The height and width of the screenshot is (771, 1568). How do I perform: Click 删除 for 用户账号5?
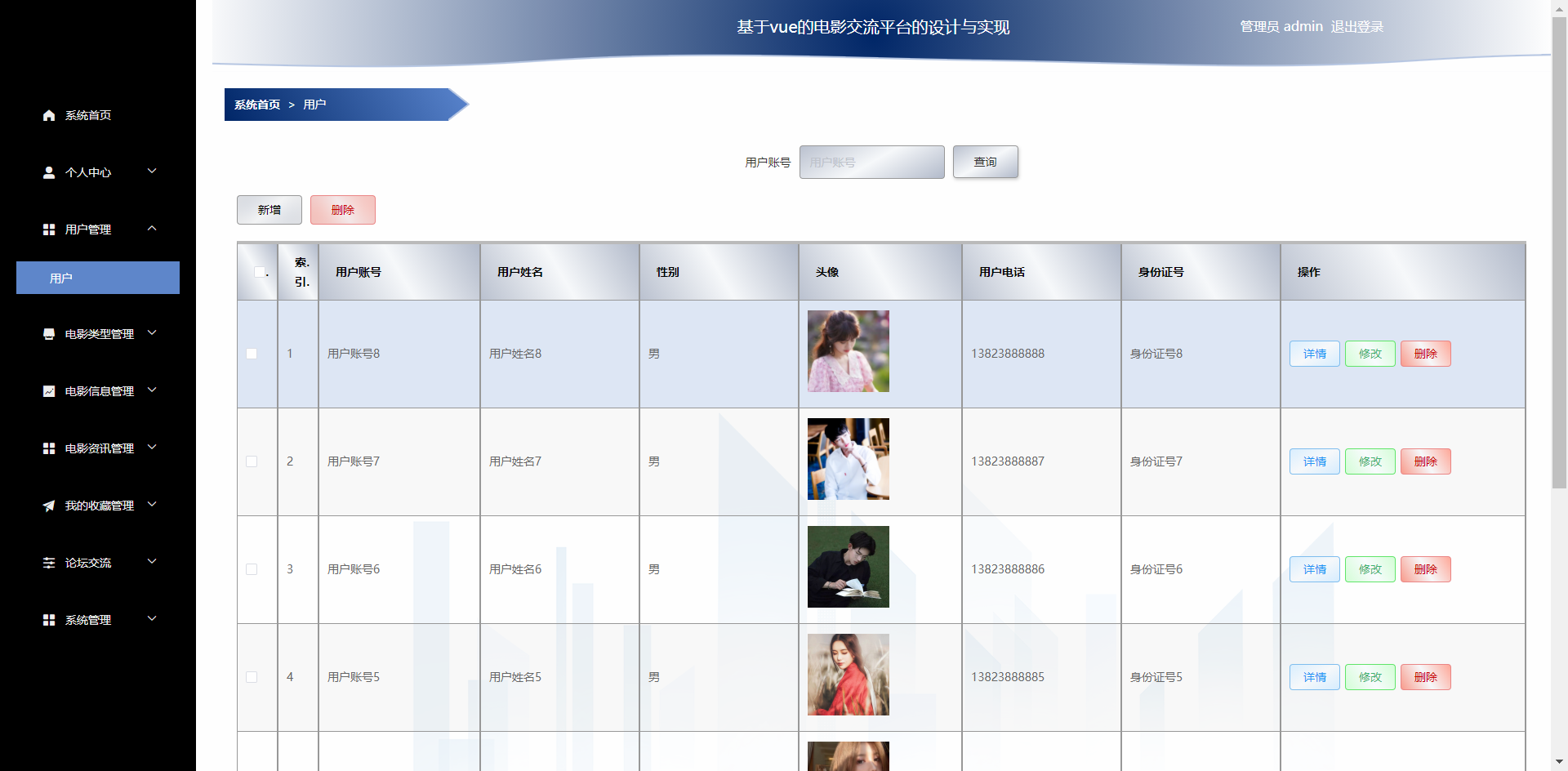(x=1426, y=677)
